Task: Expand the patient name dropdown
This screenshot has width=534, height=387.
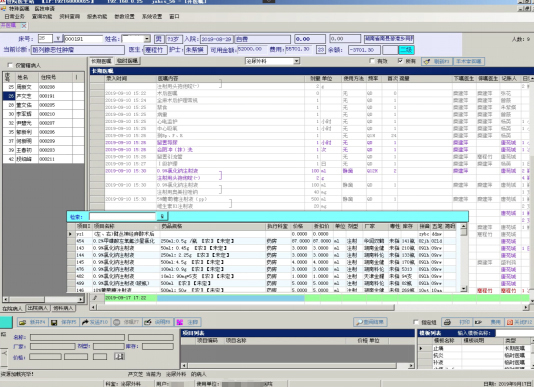Action: [x=147, y=39]
